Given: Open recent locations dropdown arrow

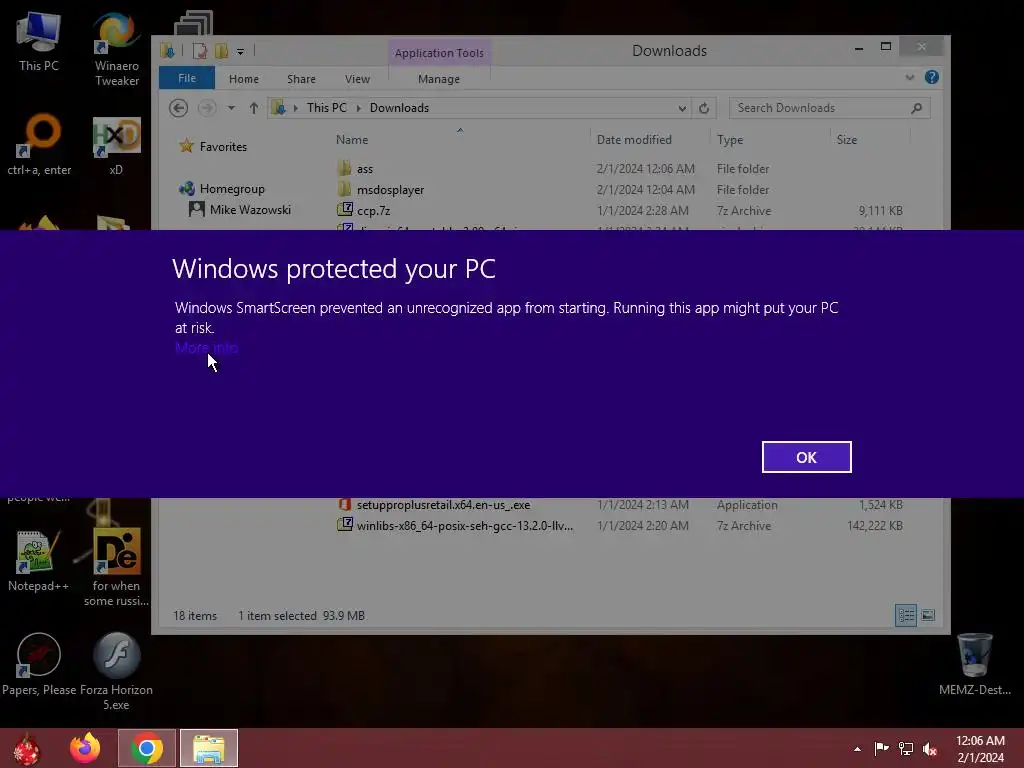Looking at the screenshot, I should tap(231, 108).
